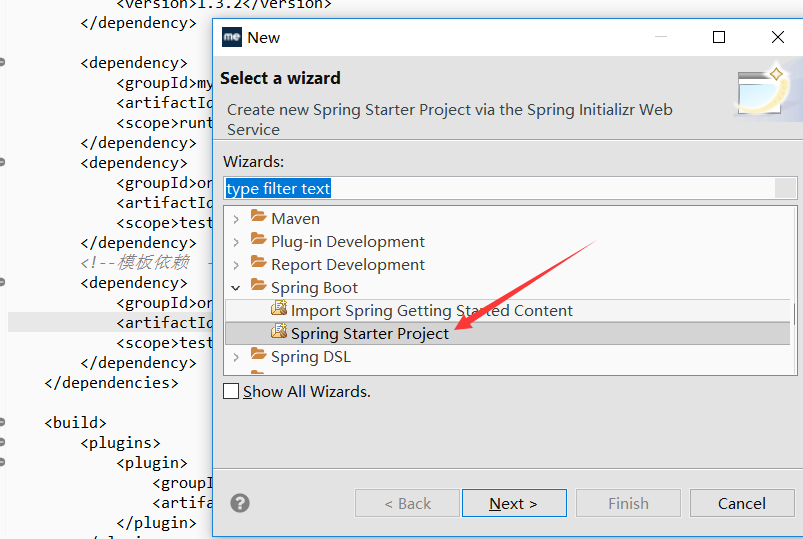The width and height of the screenshot is (803, 539).
Task: Expand the Report Development category
Action: pos(236,265)
